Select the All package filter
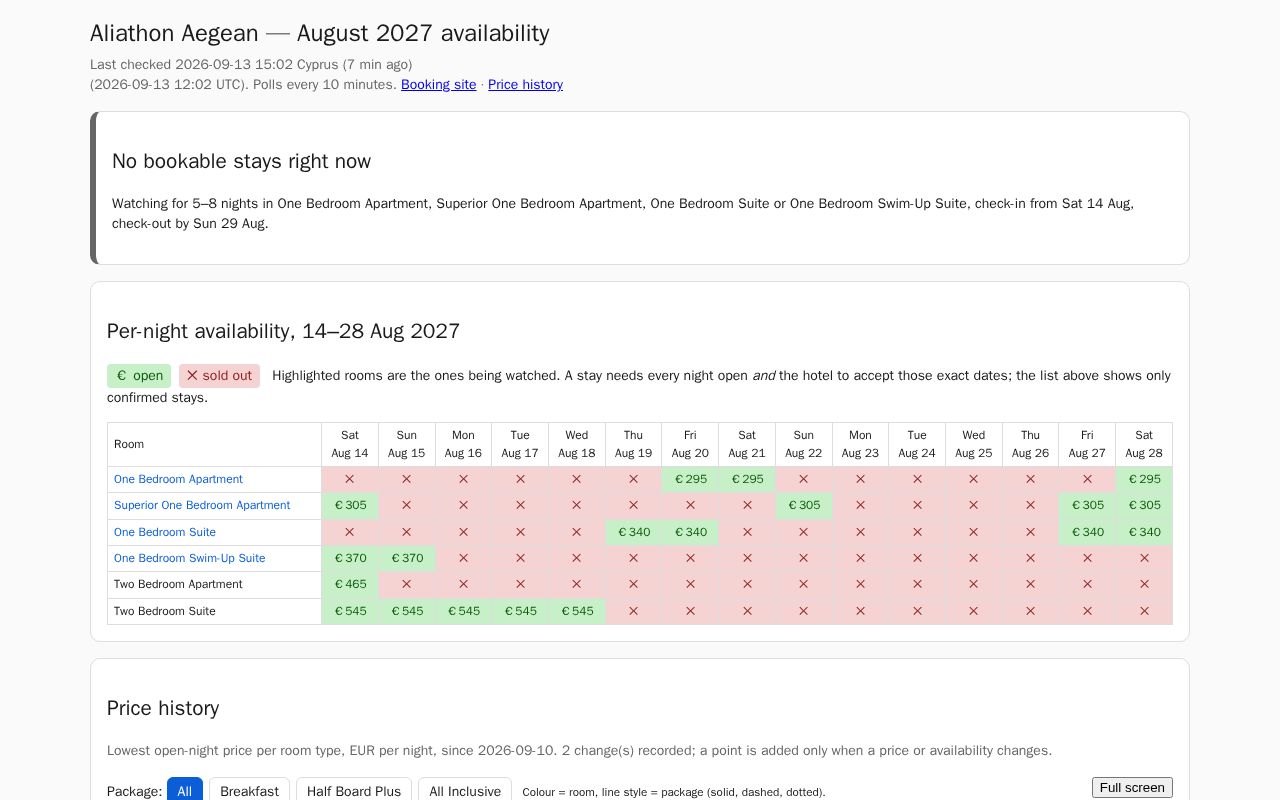Screen dimensions: 1280x800 click(185, 791)
